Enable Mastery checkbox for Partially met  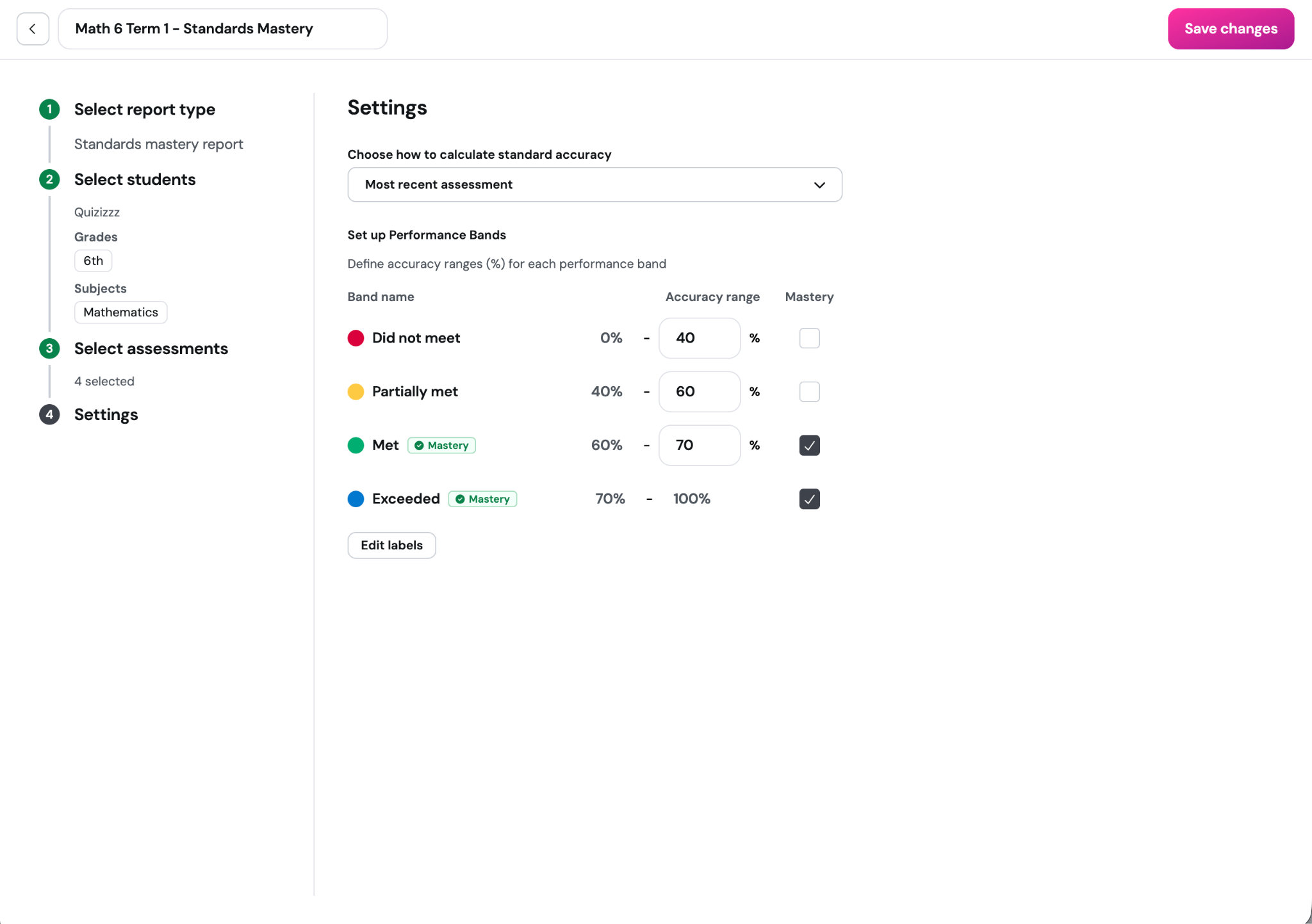pyautogui.click(x=809, y=392)
